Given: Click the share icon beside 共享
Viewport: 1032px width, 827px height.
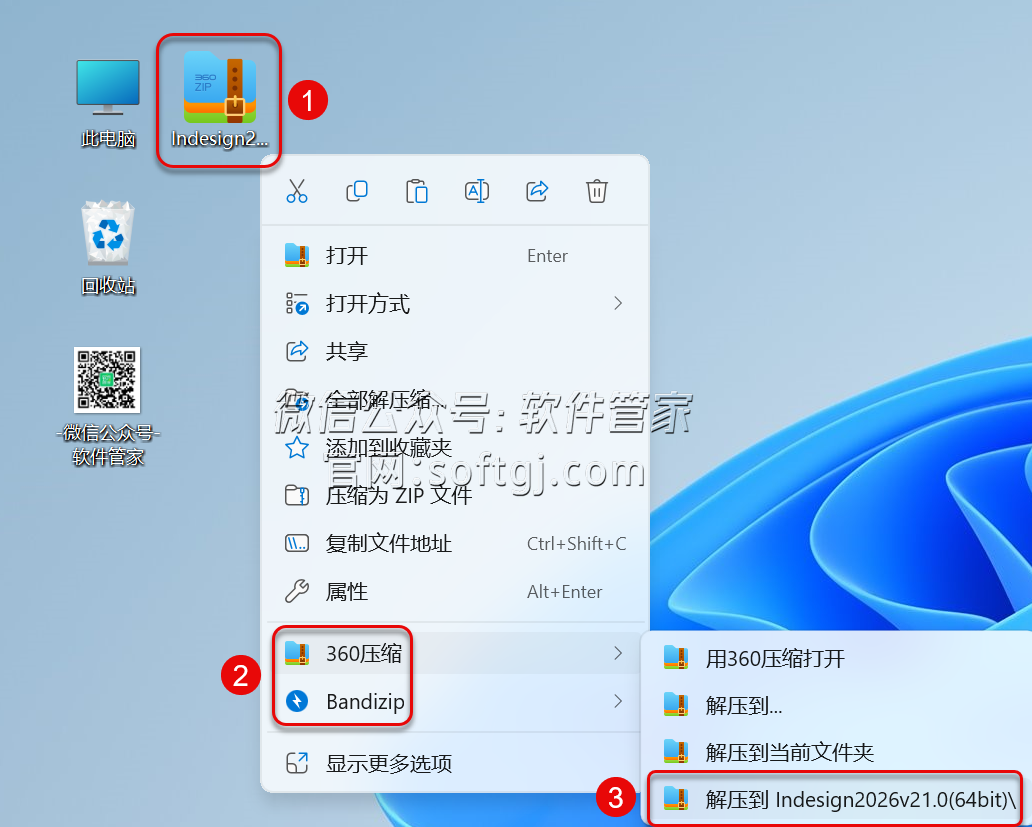Looking at the screenshot, I should pos(297,351).
